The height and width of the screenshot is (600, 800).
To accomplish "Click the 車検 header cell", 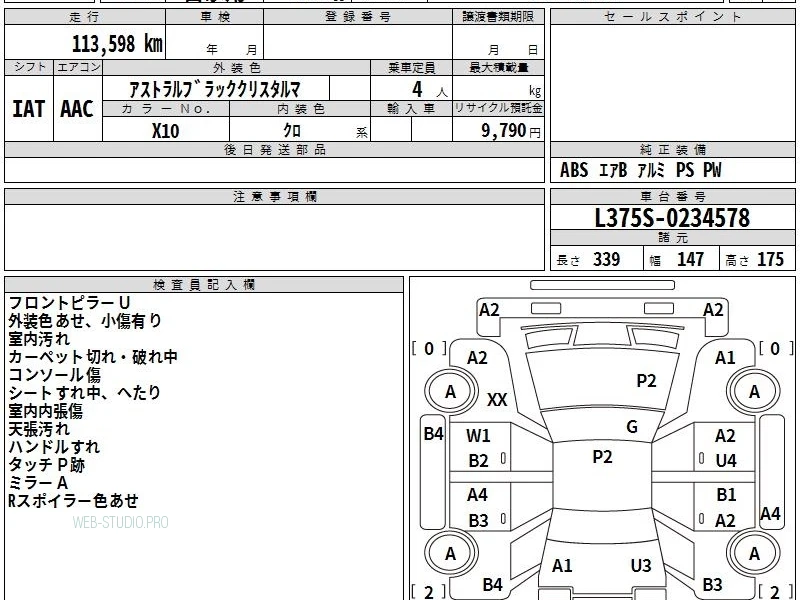I will pyautogui.click(x=215, y=17).
